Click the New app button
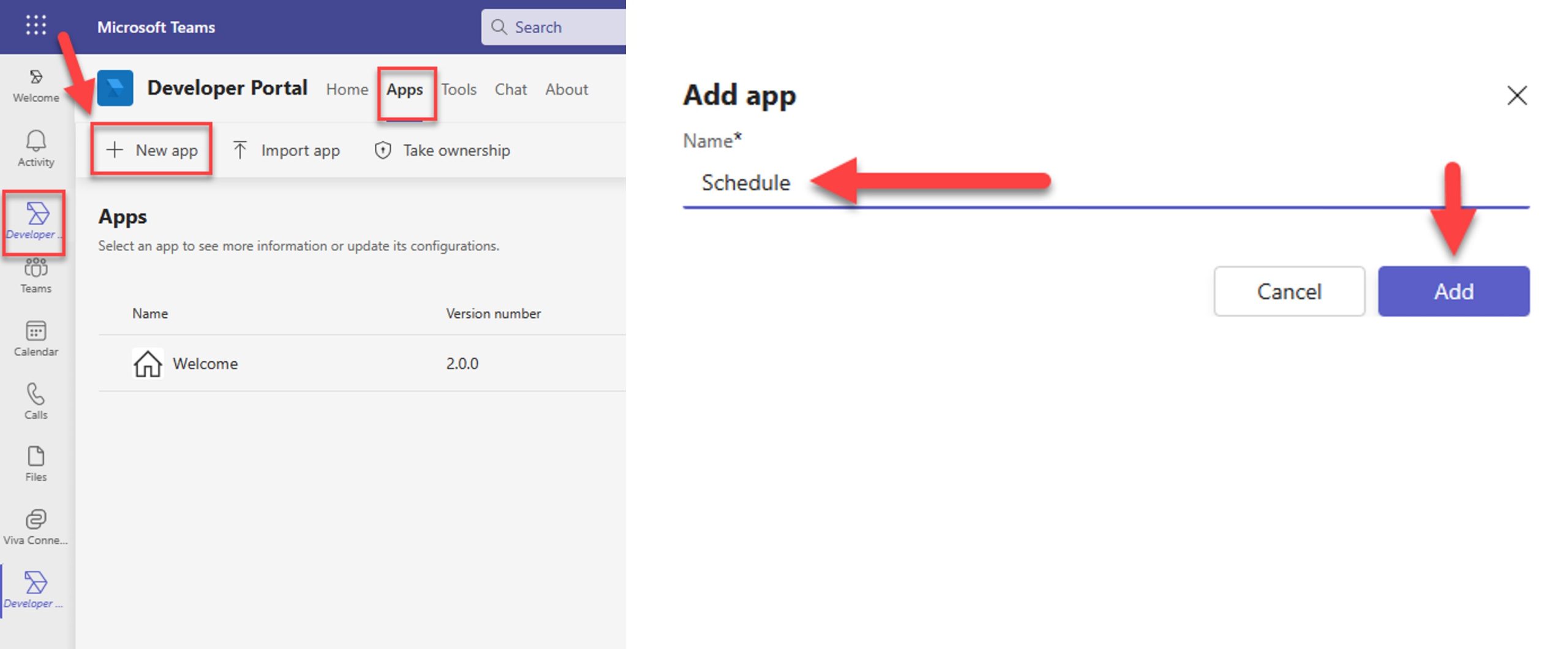This screenshot has height=649, width=1568. (x=152, y=150)
